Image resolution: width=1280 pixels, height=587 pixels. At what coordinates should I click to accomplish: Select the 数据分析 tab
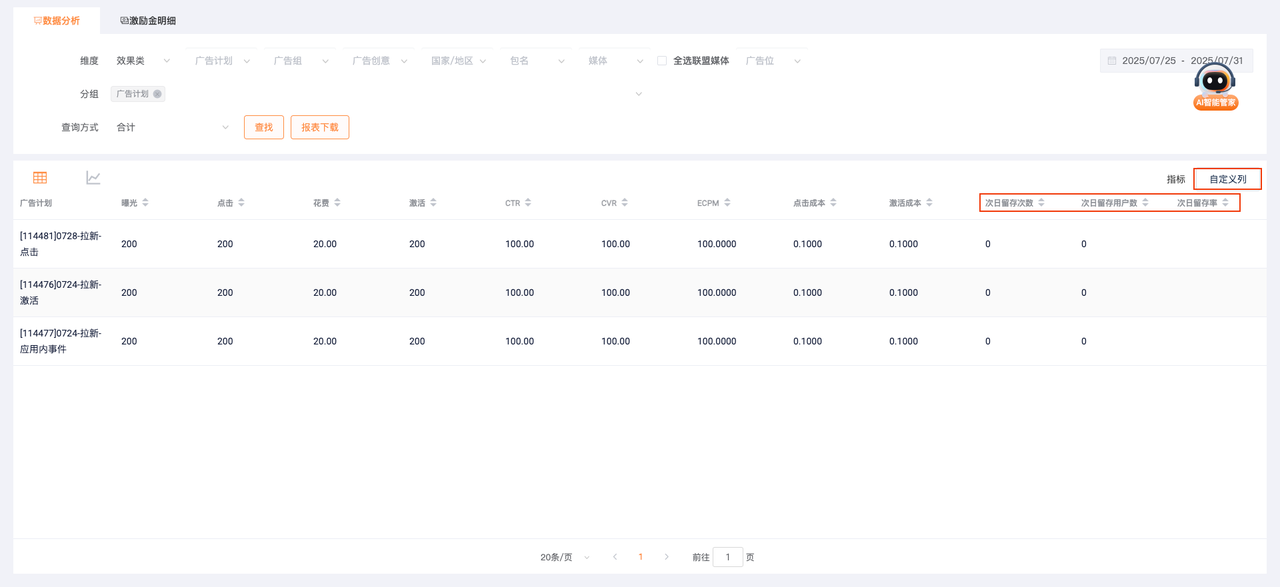56,21
